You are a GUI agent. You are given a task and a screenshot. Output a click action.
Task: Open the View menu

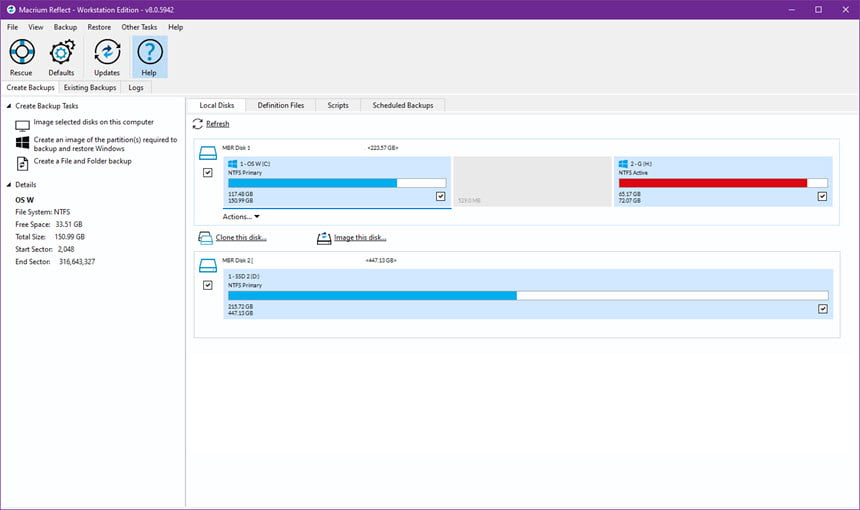tap(36, 27)
